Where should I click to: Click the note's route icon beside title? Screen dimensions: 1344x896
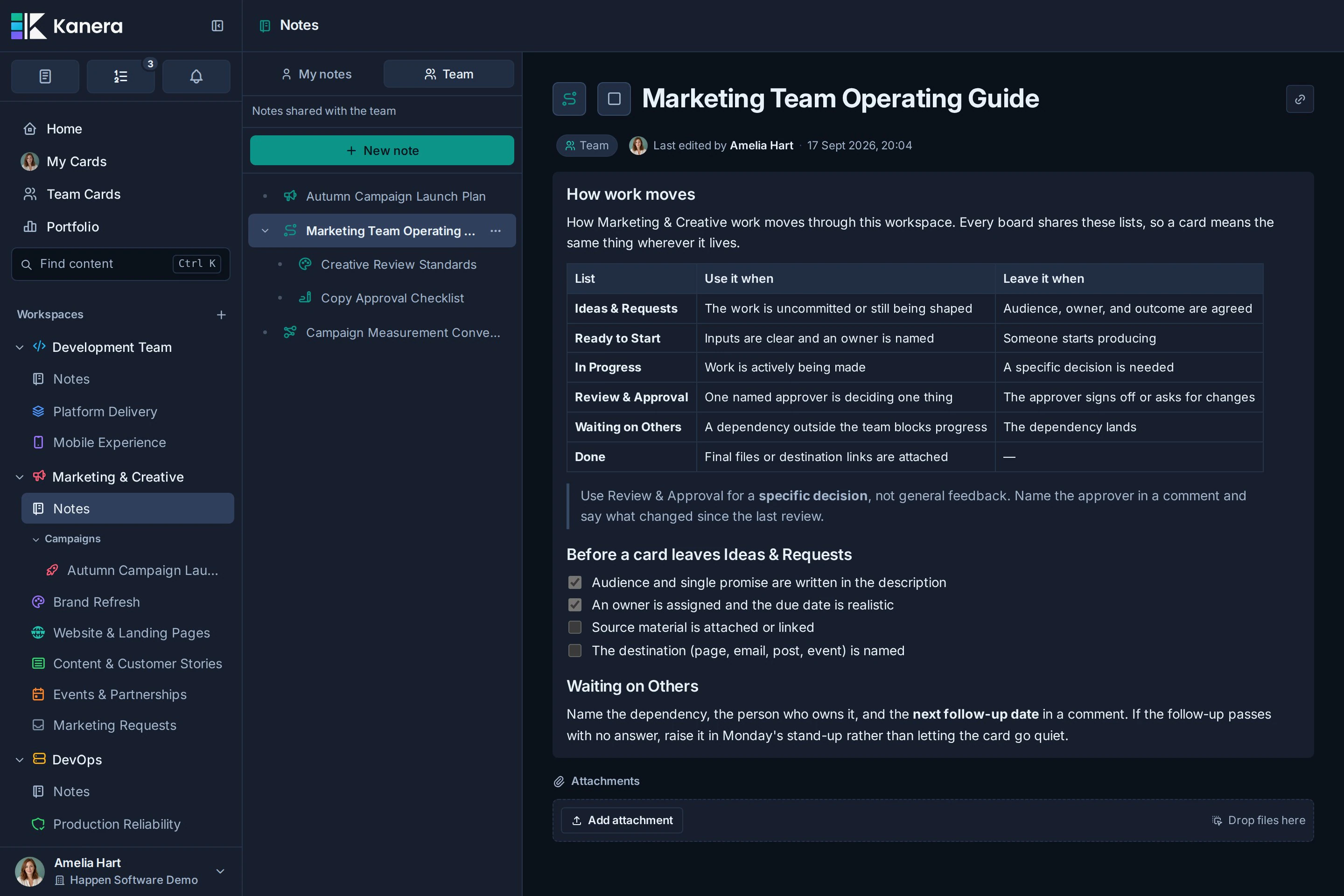(x=569, y=99)
